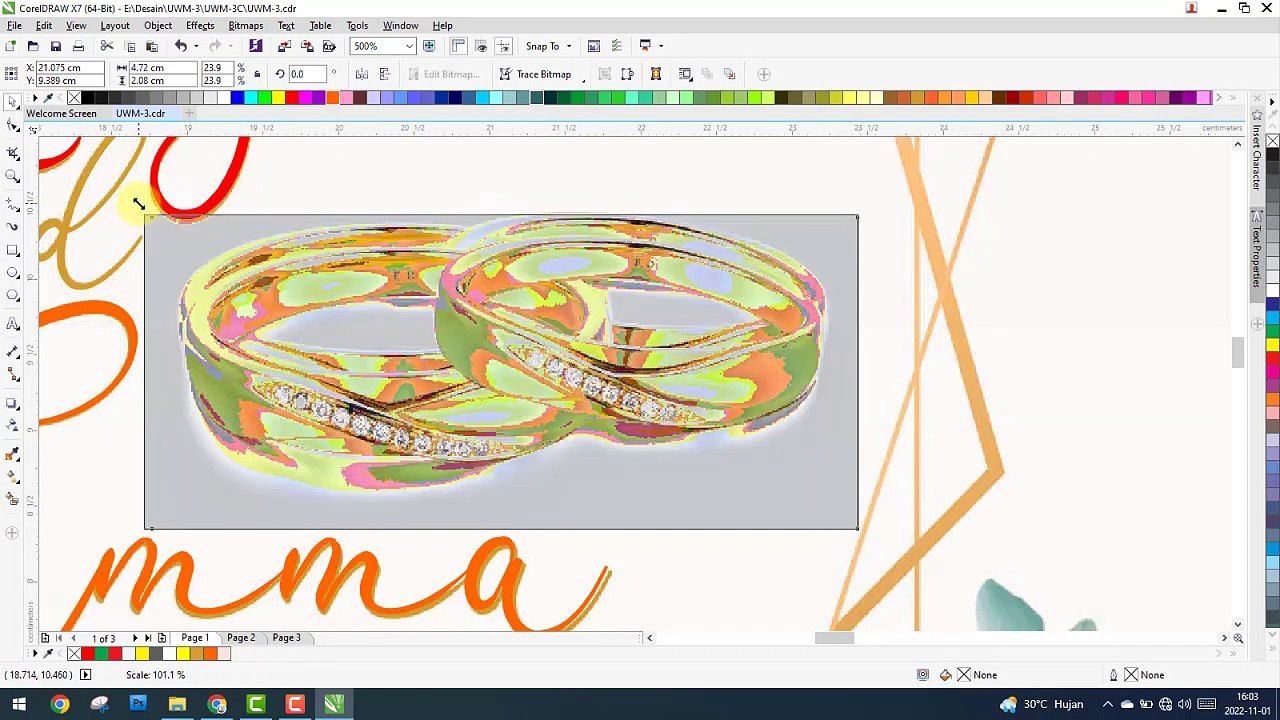Viewport: 1280px width, 720px height.
Task: Select the Freehand drawing tool
Action: [13, 203]
